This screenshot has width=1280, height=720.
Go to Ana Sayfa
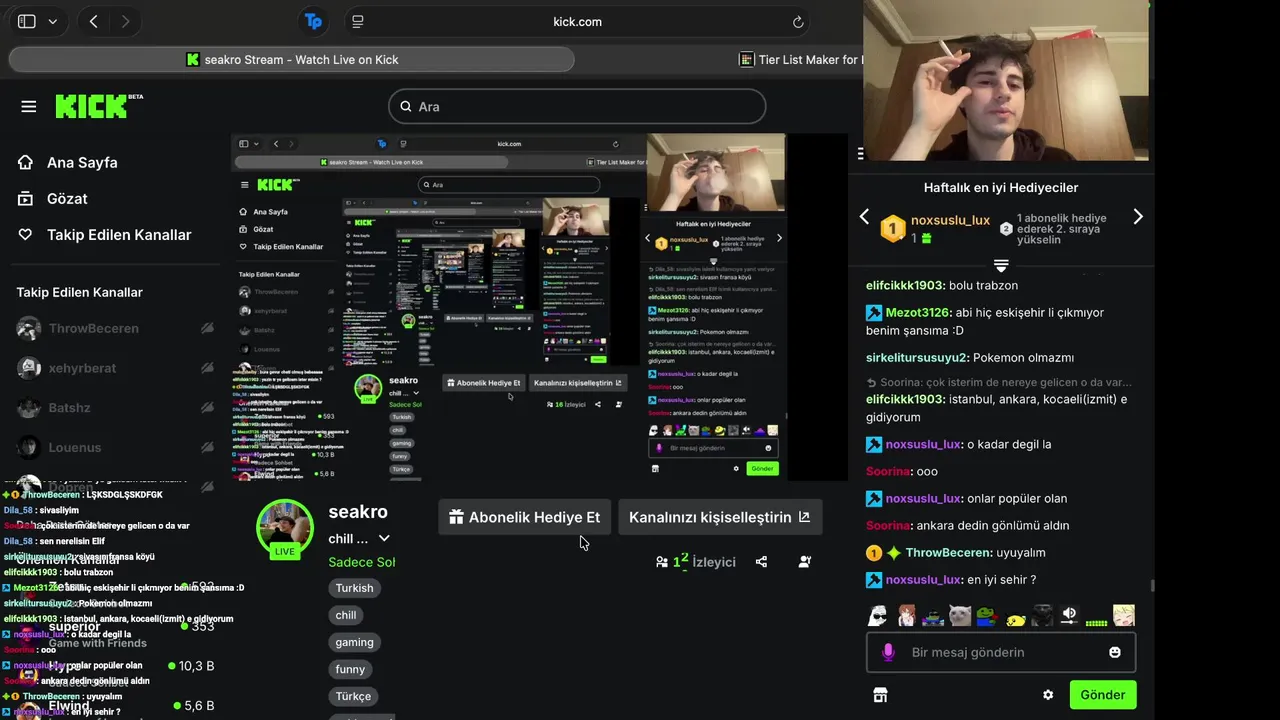[x=68, y=163]
